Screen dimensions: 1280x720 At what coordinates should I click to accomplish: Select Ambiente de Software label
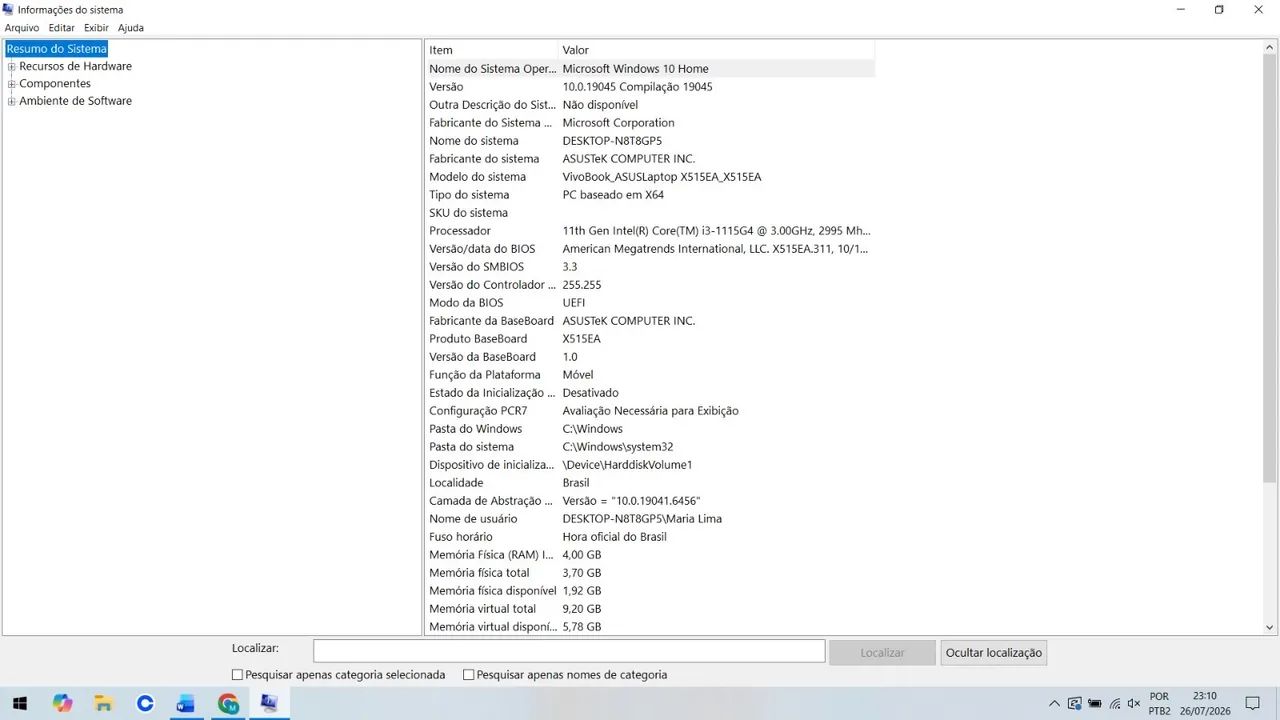point(76,100)
